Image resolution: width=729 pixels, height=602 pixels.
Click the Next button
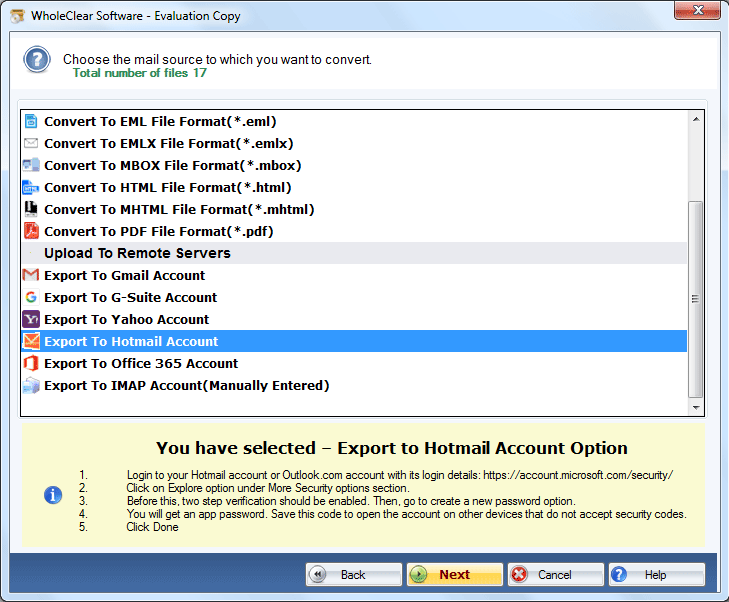(x=455, y=575)
